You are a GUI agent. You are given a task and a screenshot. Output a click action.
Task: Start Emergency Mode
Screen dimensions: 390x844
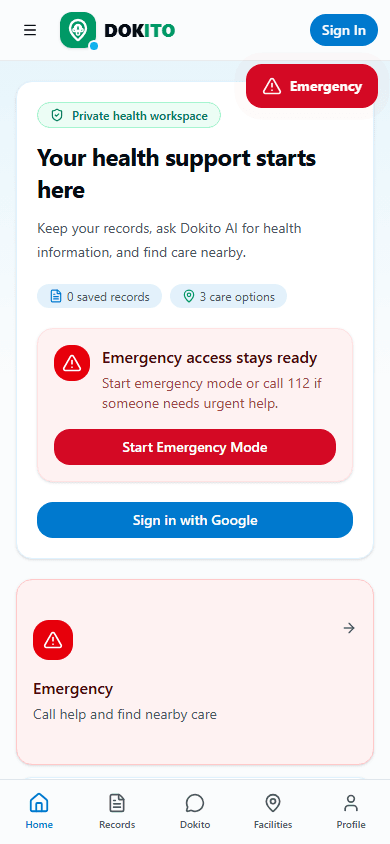pos(195,447)
